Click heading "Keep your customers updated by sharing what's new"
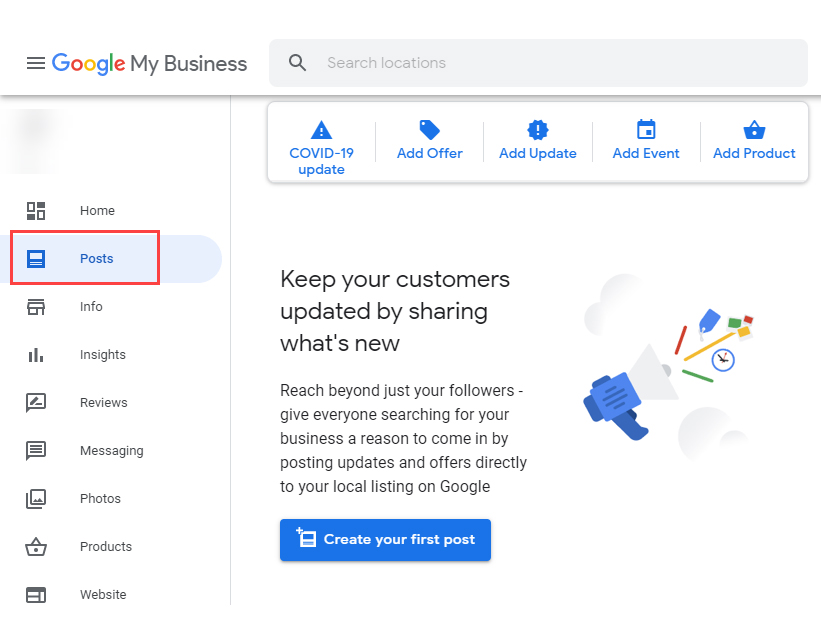Image resolution: width=821 pixels, height=644 pixels. [395, 312]
